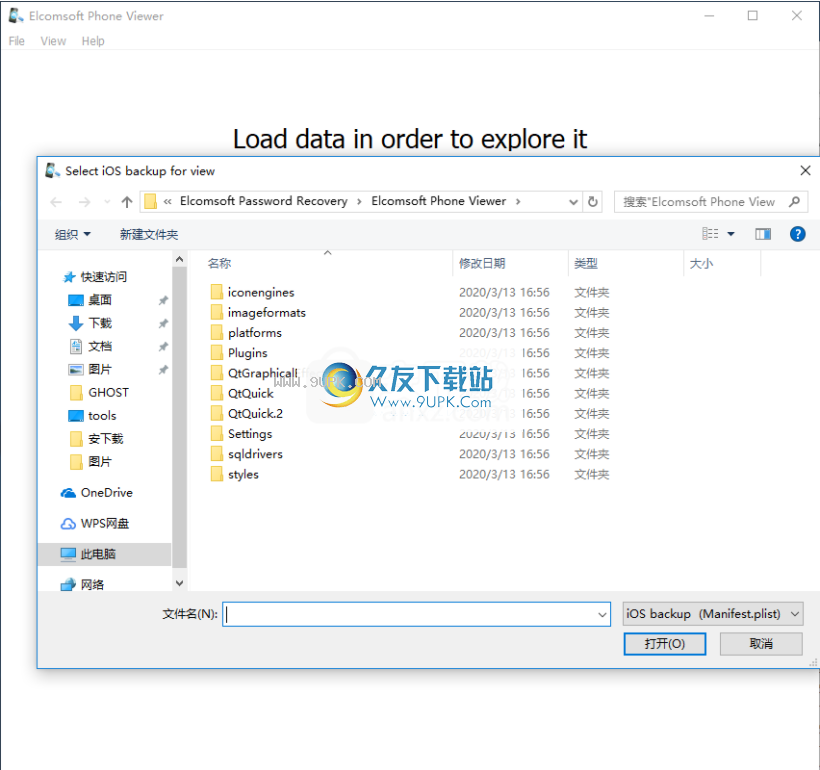The height and width of the screenshot is (770, 820).
Task: Open 安下载 folder in sidebar
Action: [x=97, y=438]
